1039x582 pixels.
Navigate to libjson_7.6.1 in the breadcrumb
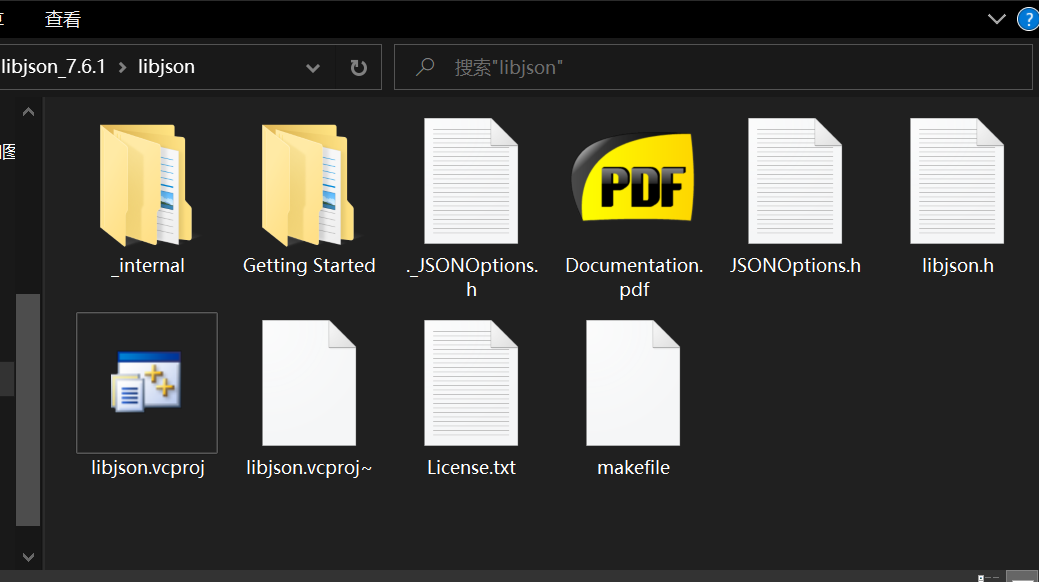pos(54,67)
